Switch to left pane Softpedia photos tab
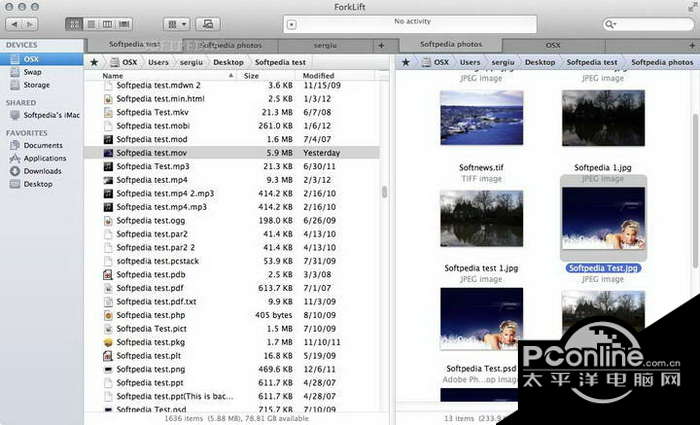This screenshot has height=425, width=700. [230, 45]
